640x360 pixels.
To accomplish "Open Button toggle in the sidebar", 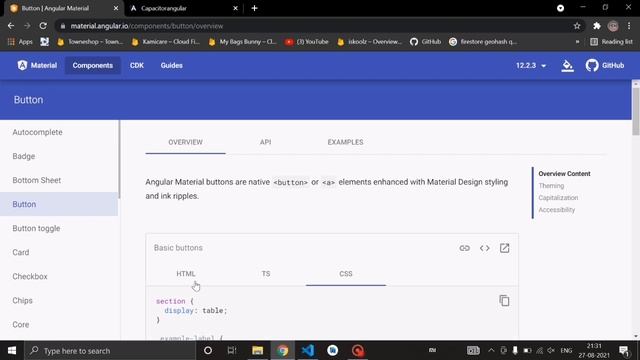I will [x=59, y=229].
